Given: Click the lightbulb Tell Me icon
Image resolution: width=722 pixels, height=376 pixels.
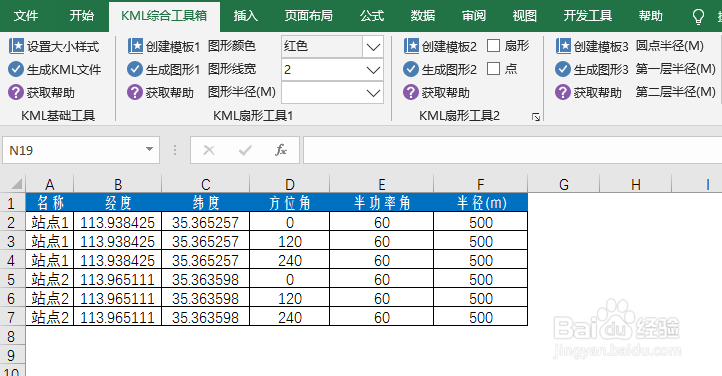Looking at the screenshot, I should click(x=699, y=17).
